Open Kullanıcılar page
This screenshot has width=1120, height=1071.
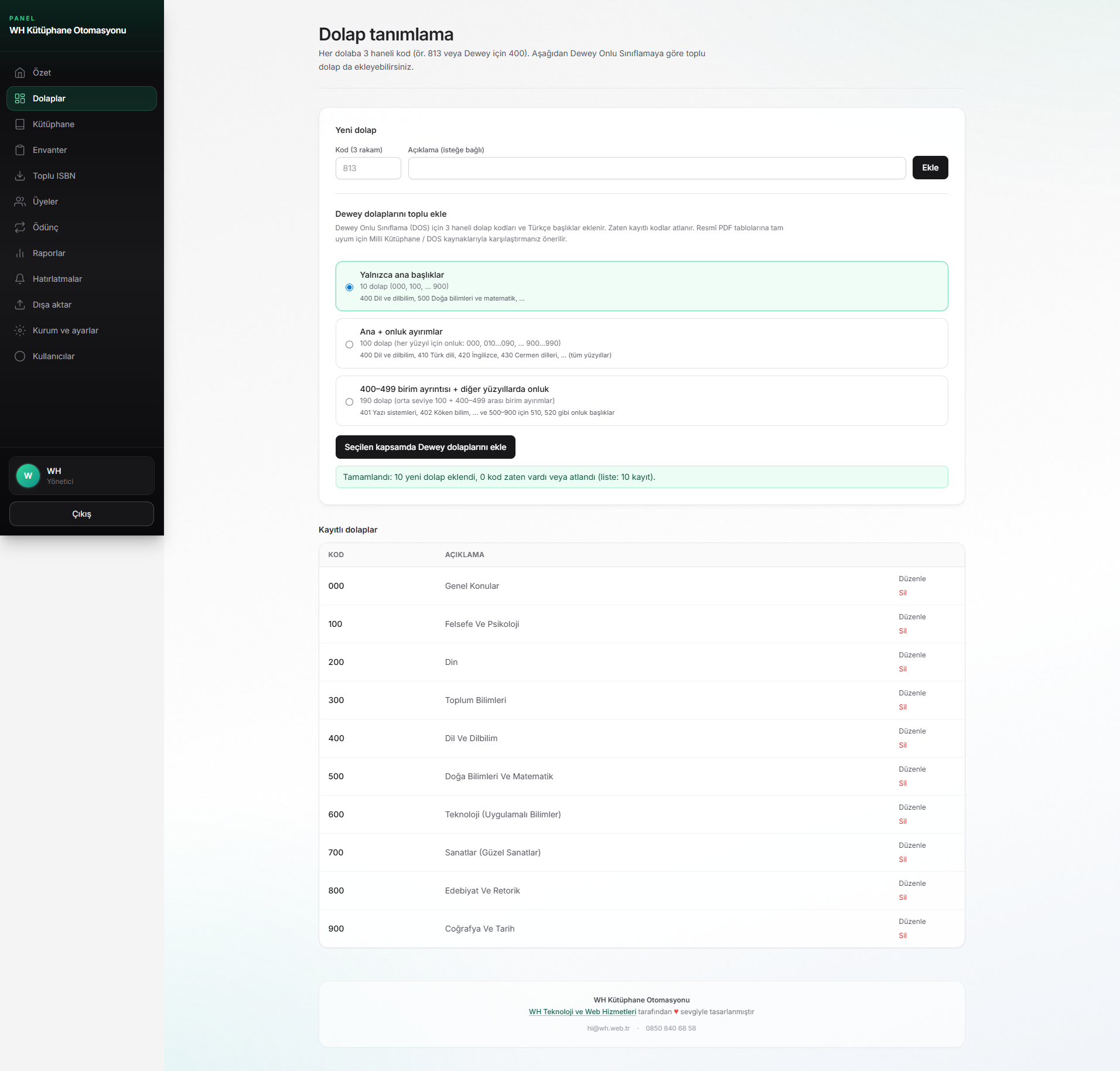81,356
